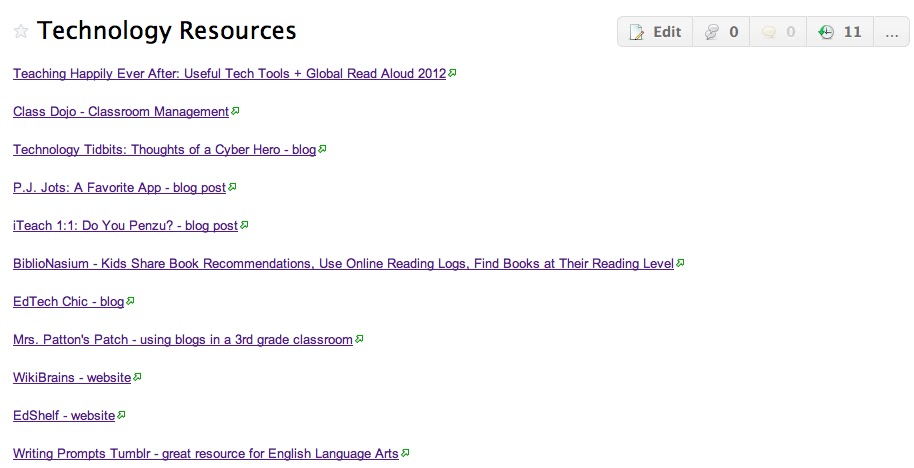Open WikiBrains - website link
This screenshot has width=914, height=468.
pyautogui.click(x=72, y=378)
